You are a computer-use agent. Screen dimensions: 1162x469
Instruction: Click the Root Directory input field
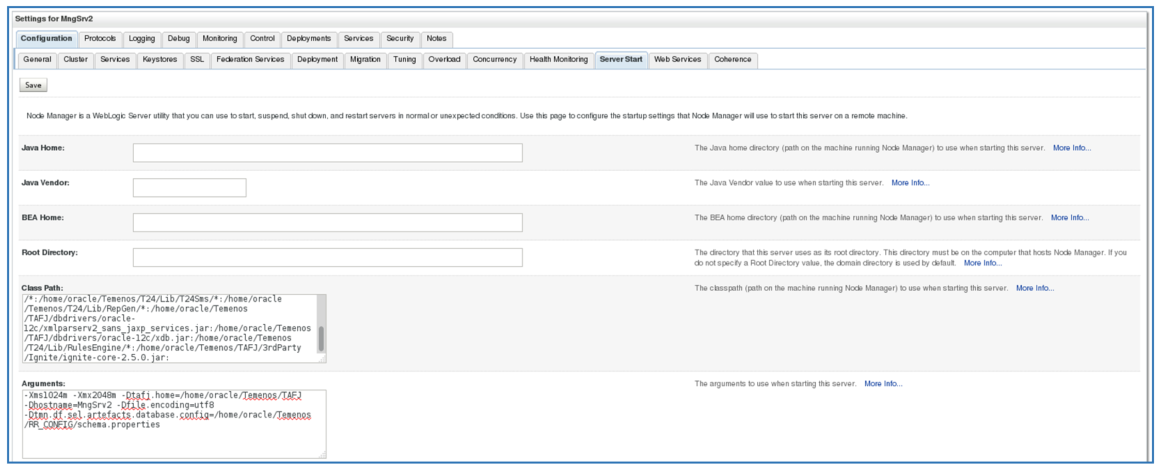(327, 257)
